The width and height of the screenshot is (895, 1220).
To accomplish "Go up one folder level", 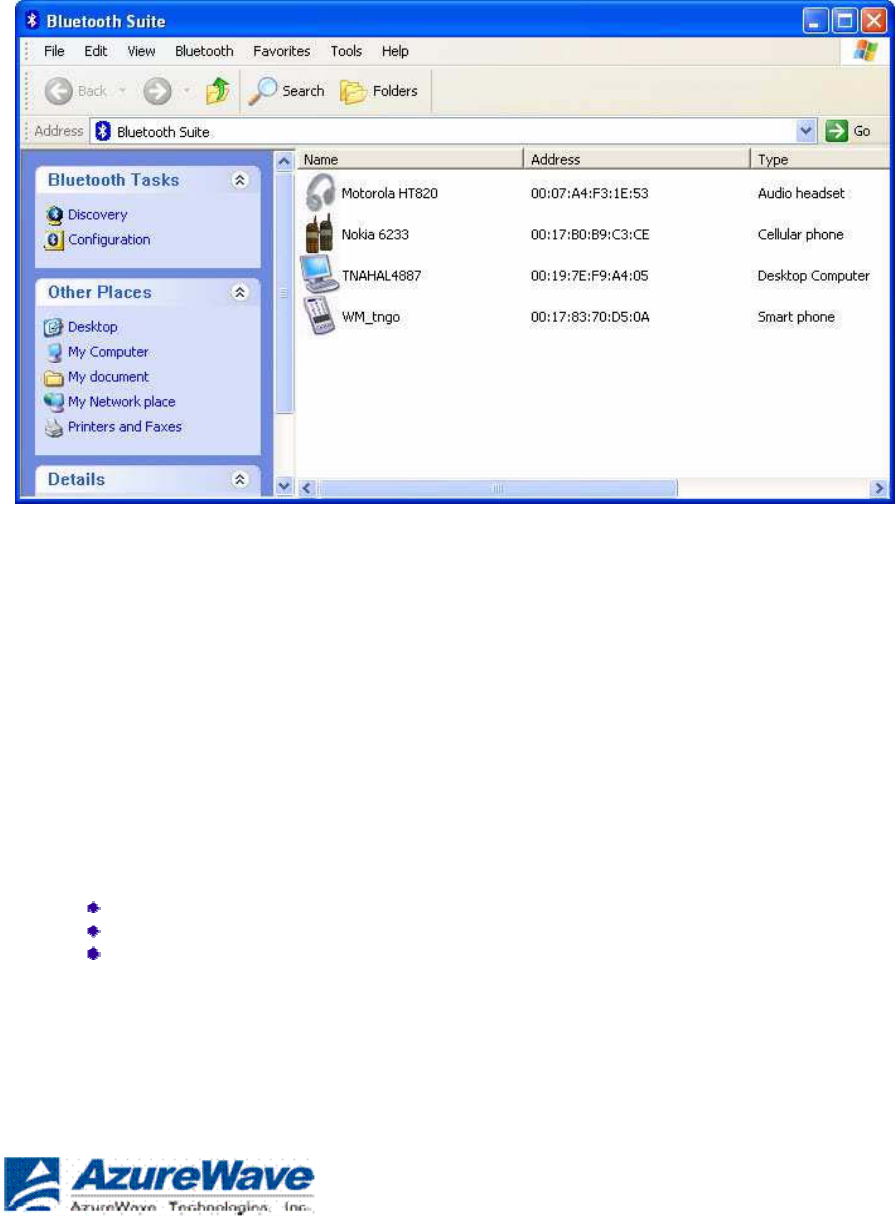I will [217, 91].
